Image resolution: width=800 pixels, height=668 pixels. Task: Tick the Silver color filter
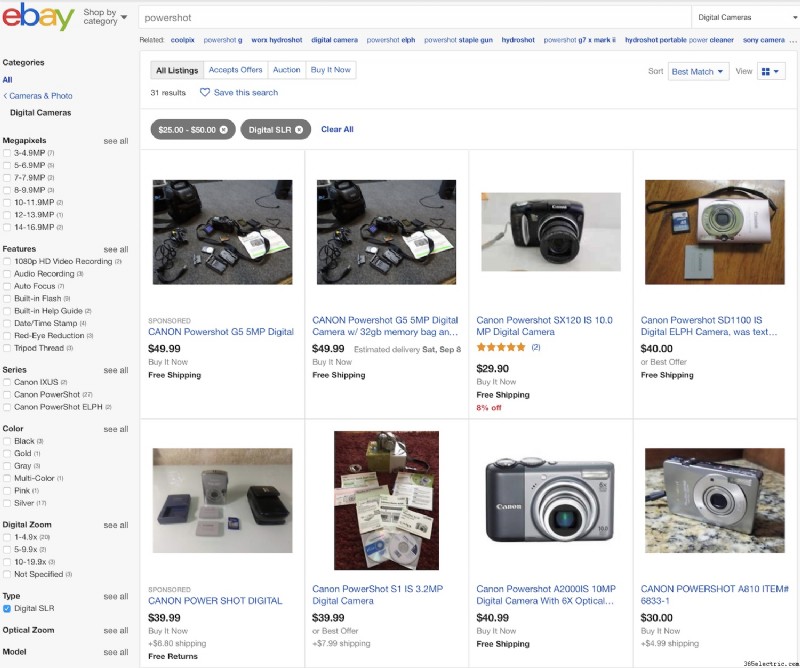7,503
